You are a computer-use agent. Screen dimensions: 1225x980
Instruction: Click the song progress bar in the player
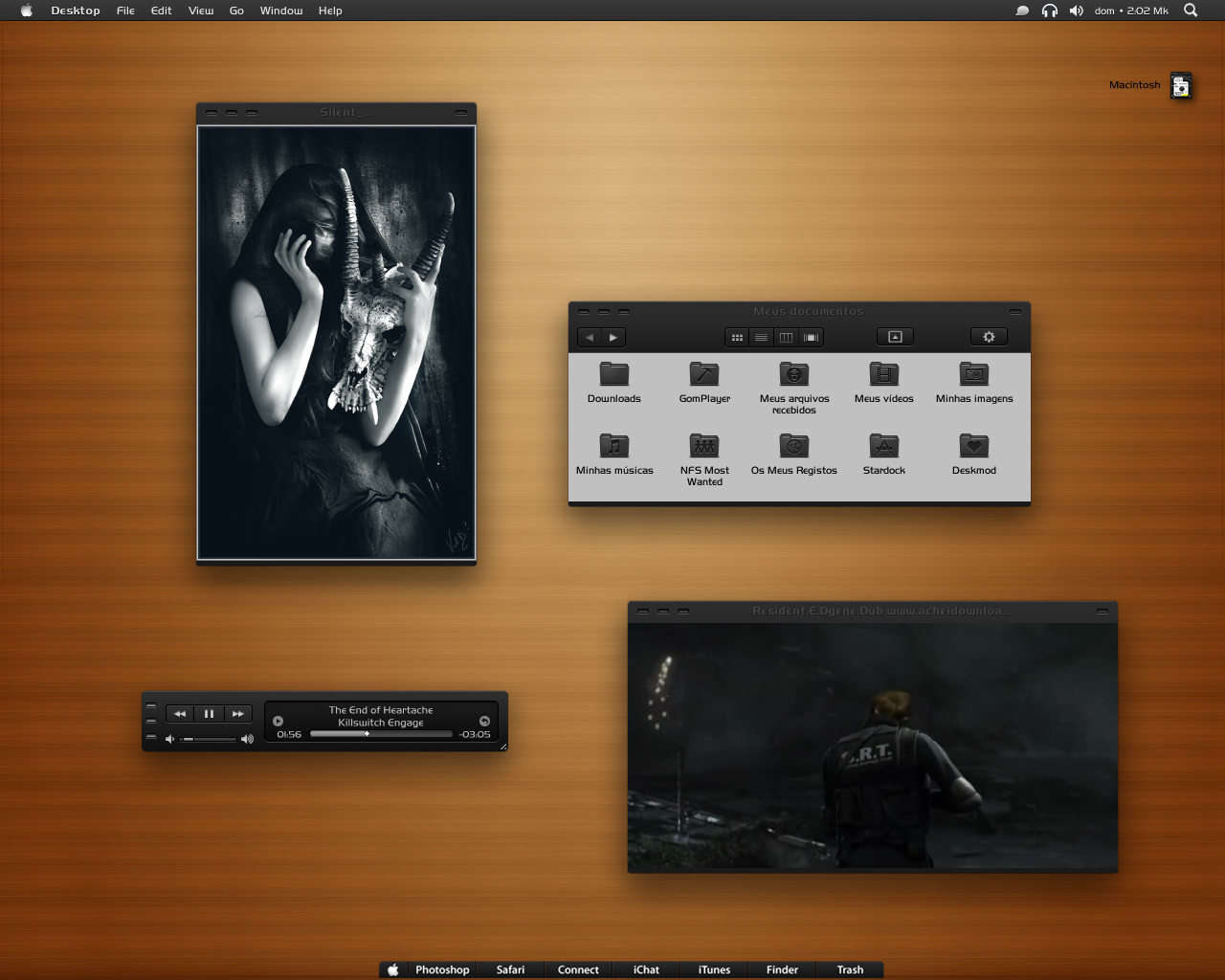381,734
